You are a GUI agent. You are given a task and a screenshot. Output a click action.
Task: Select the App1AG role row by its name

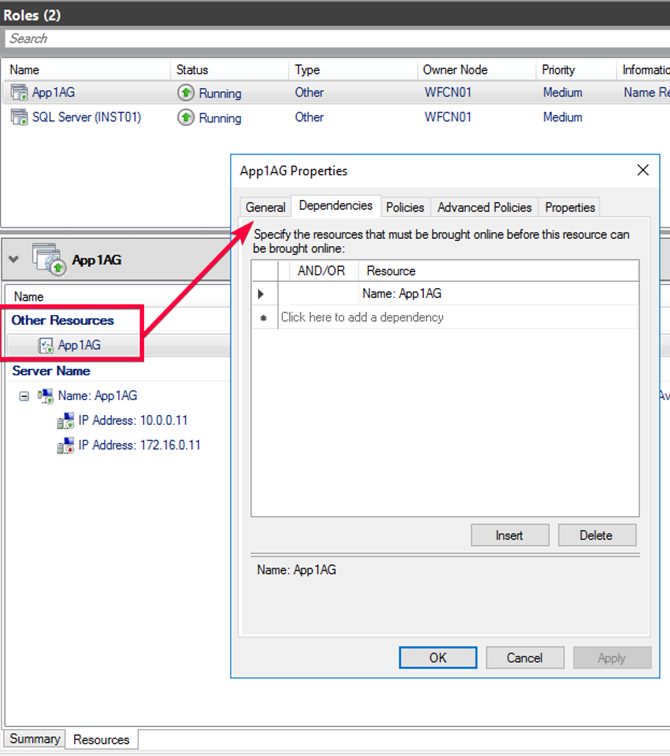53,93
